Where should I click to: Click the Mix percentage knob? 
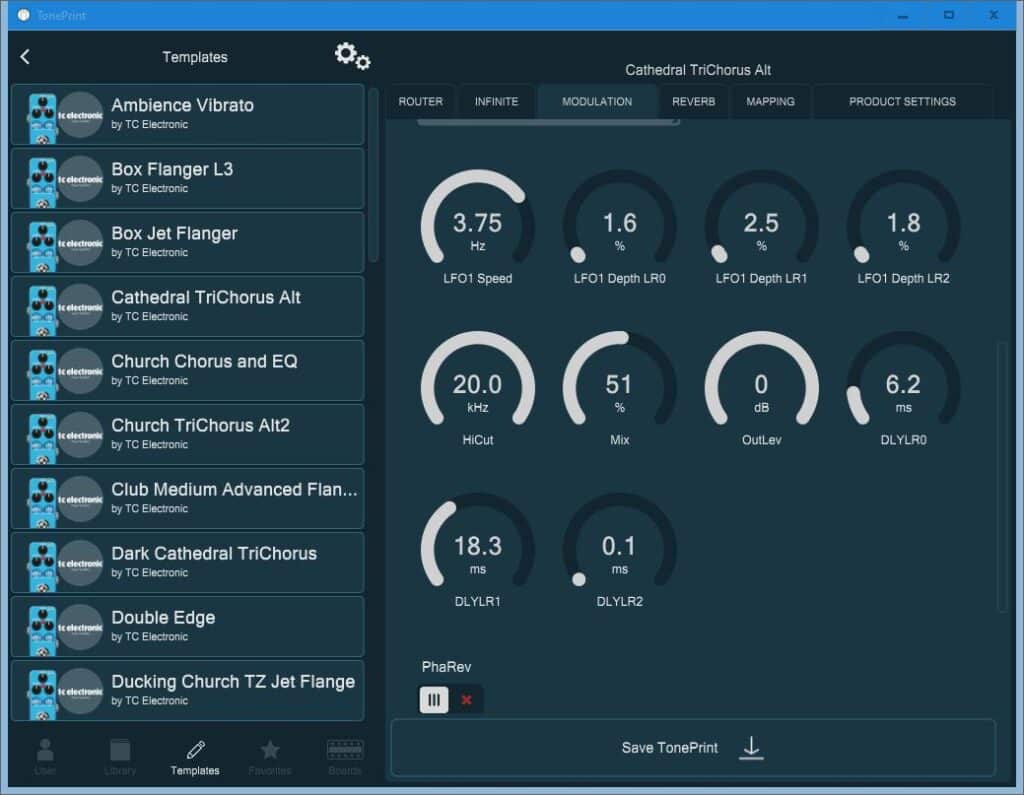(x=619, y=387)
